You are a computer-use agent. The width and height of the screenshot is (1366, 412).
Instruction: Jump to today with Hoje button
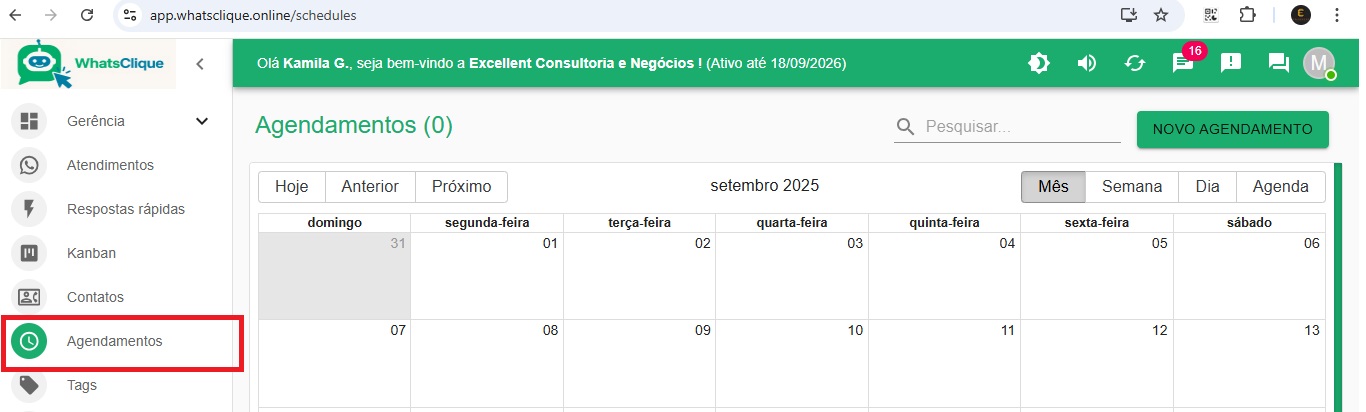click(x=292, y=187)
